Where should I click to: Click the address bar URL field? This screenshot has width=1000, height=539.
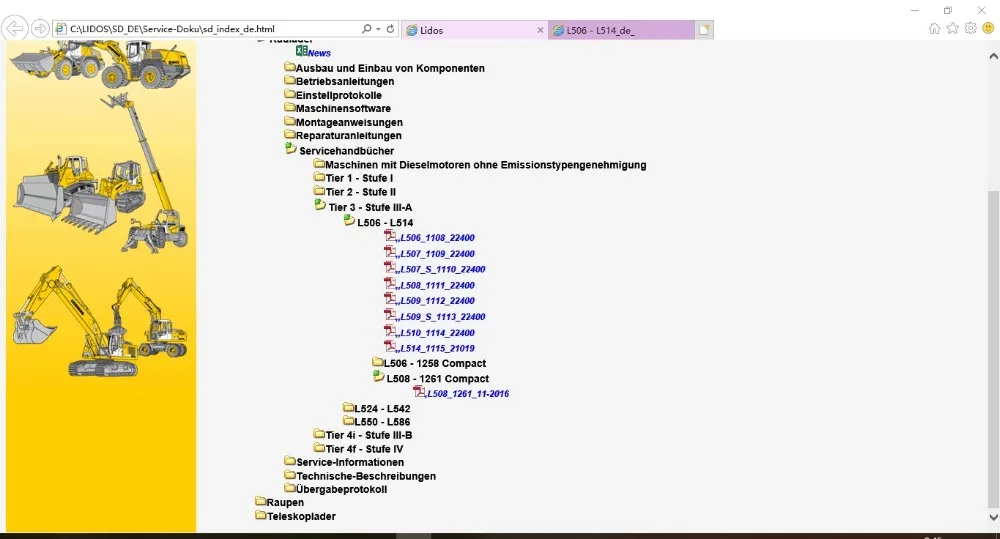coord(207,29)
